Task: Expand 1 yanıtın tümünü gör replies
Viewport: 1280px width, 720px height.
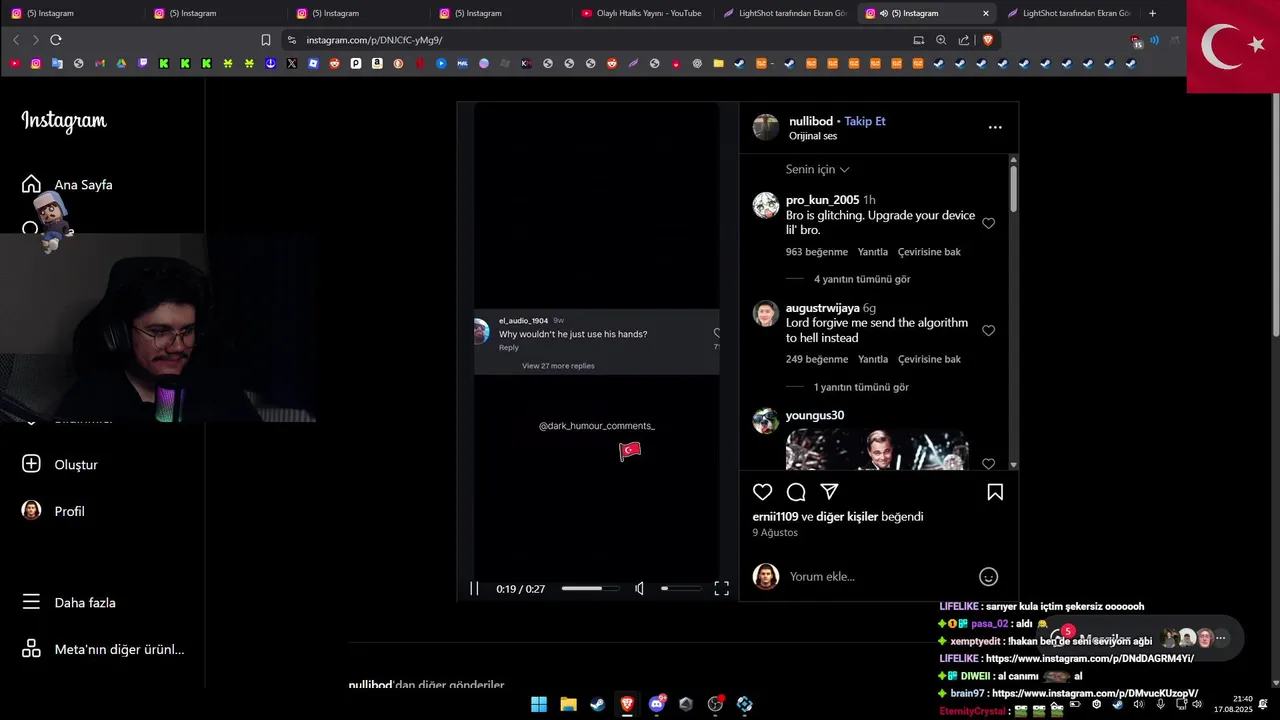Action: point(861,387)
